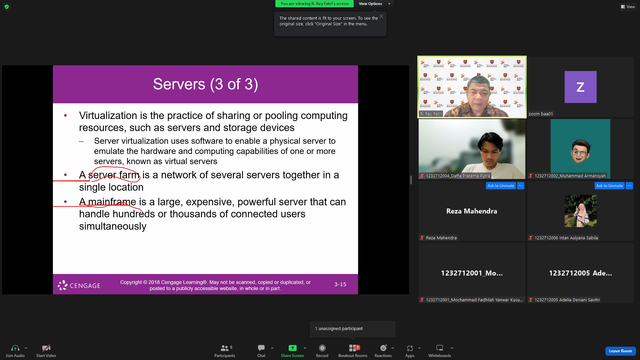
Task: Open more options on Reza Mahendra tile
Action: [x=521, y=186]
